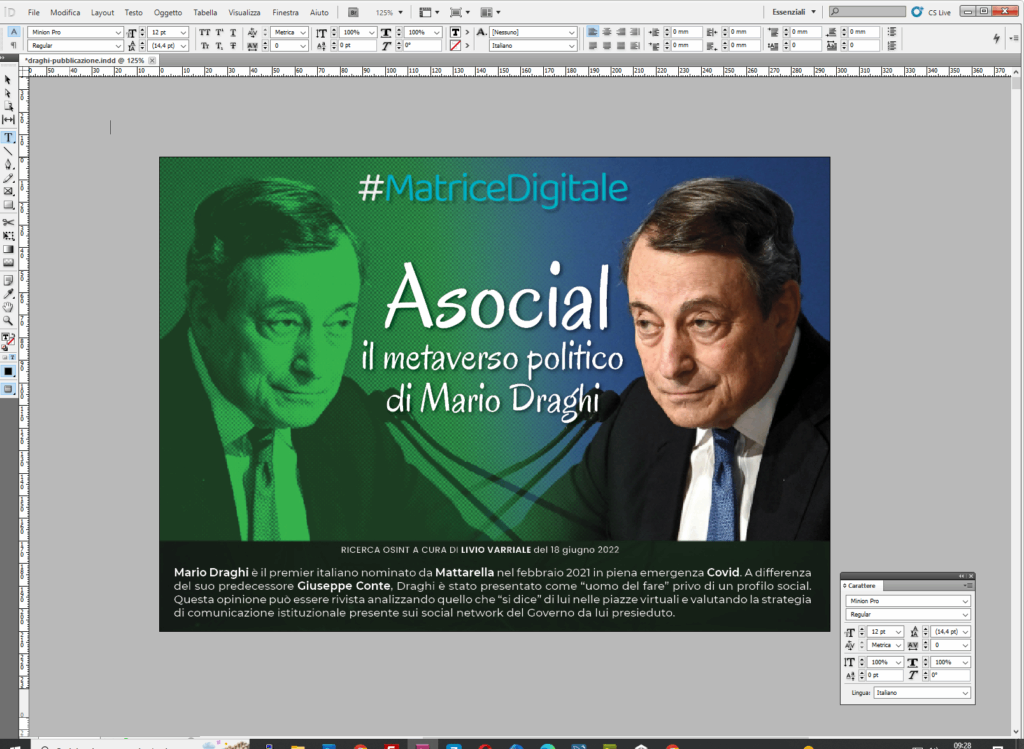Open the Testo menu
This screenshot has width=1024, height=749.
pyautogui.click(x=133, y=12)
